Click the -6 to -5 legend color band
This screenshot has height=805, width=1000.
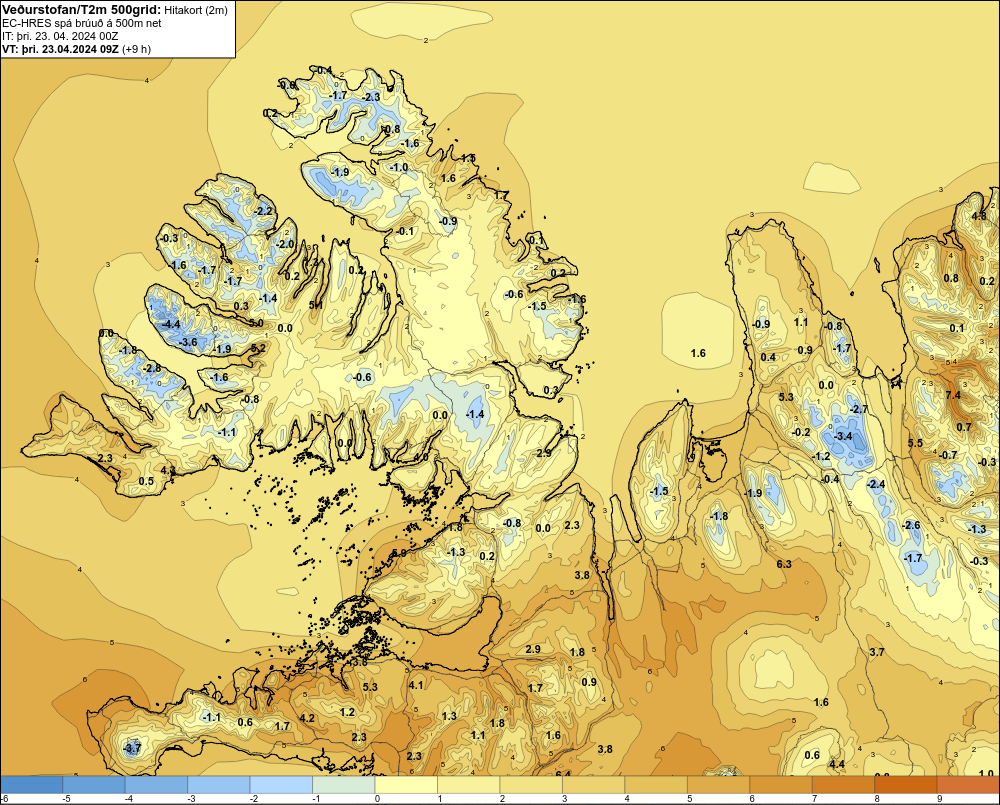click(x=32, y=785)
